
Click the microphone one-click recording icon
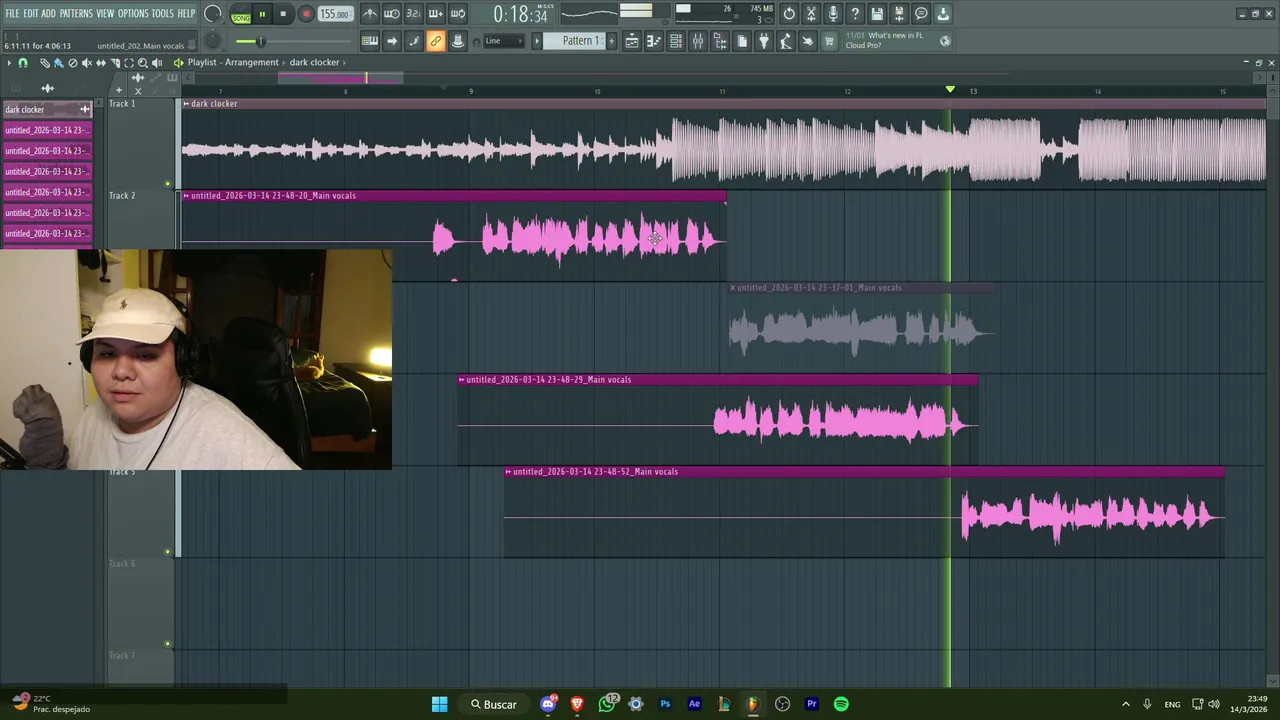833,14
